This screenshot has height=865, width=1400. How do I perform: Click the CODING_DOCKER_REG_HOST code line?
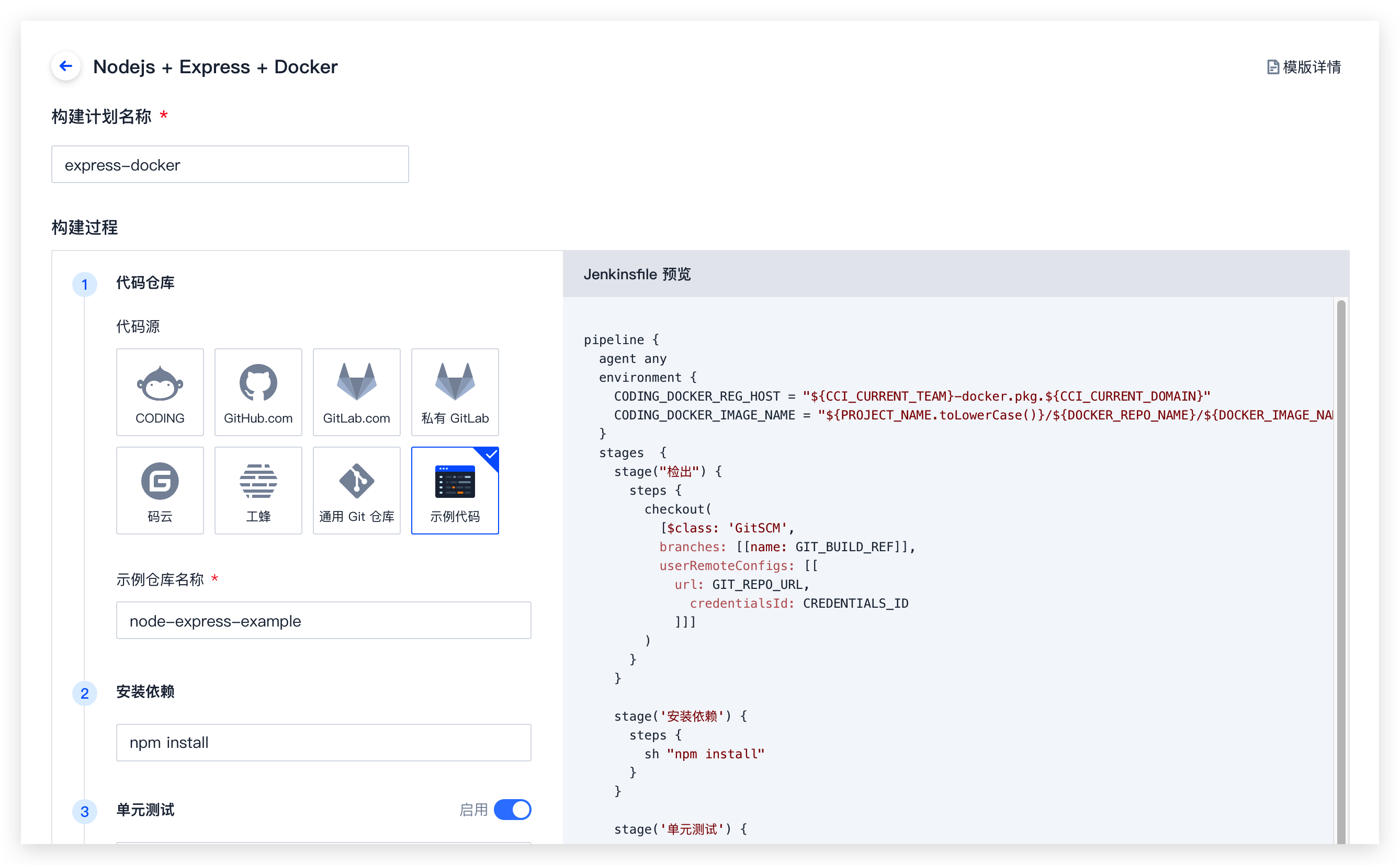pyautogui.click(x=912, y=396)
